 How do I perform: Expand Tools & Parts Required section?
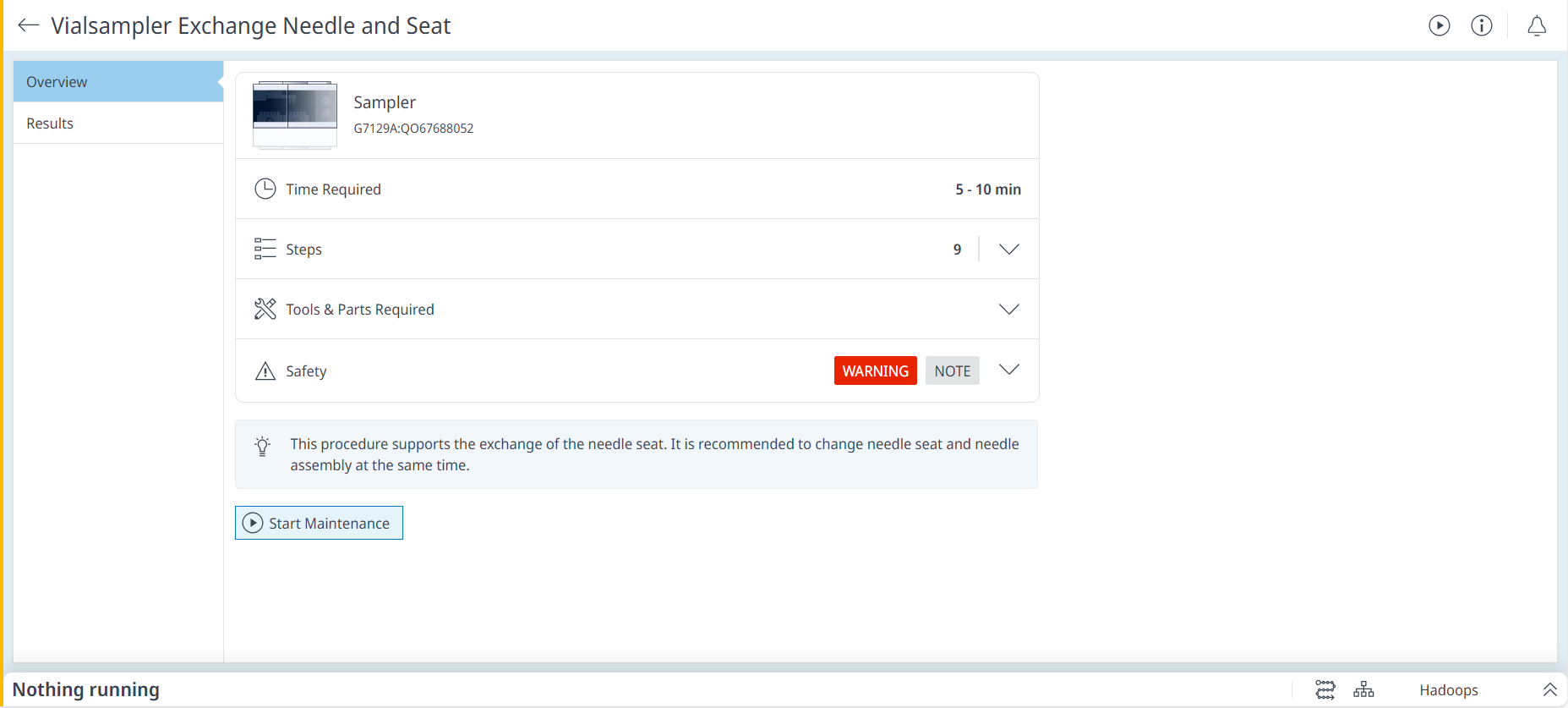click(x=1008, y=309)
